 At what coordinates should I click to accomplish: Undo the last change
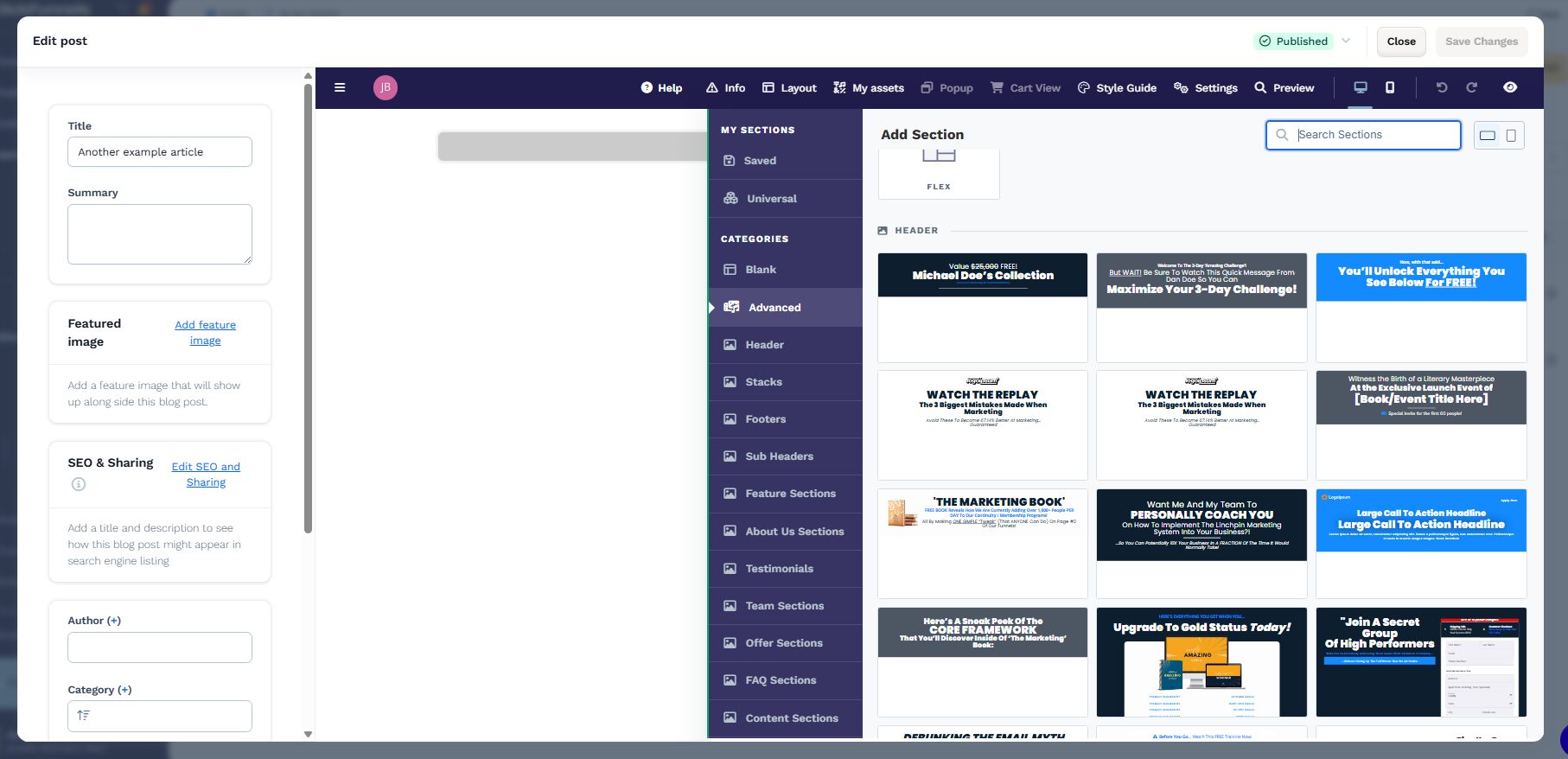(1442, 87)
